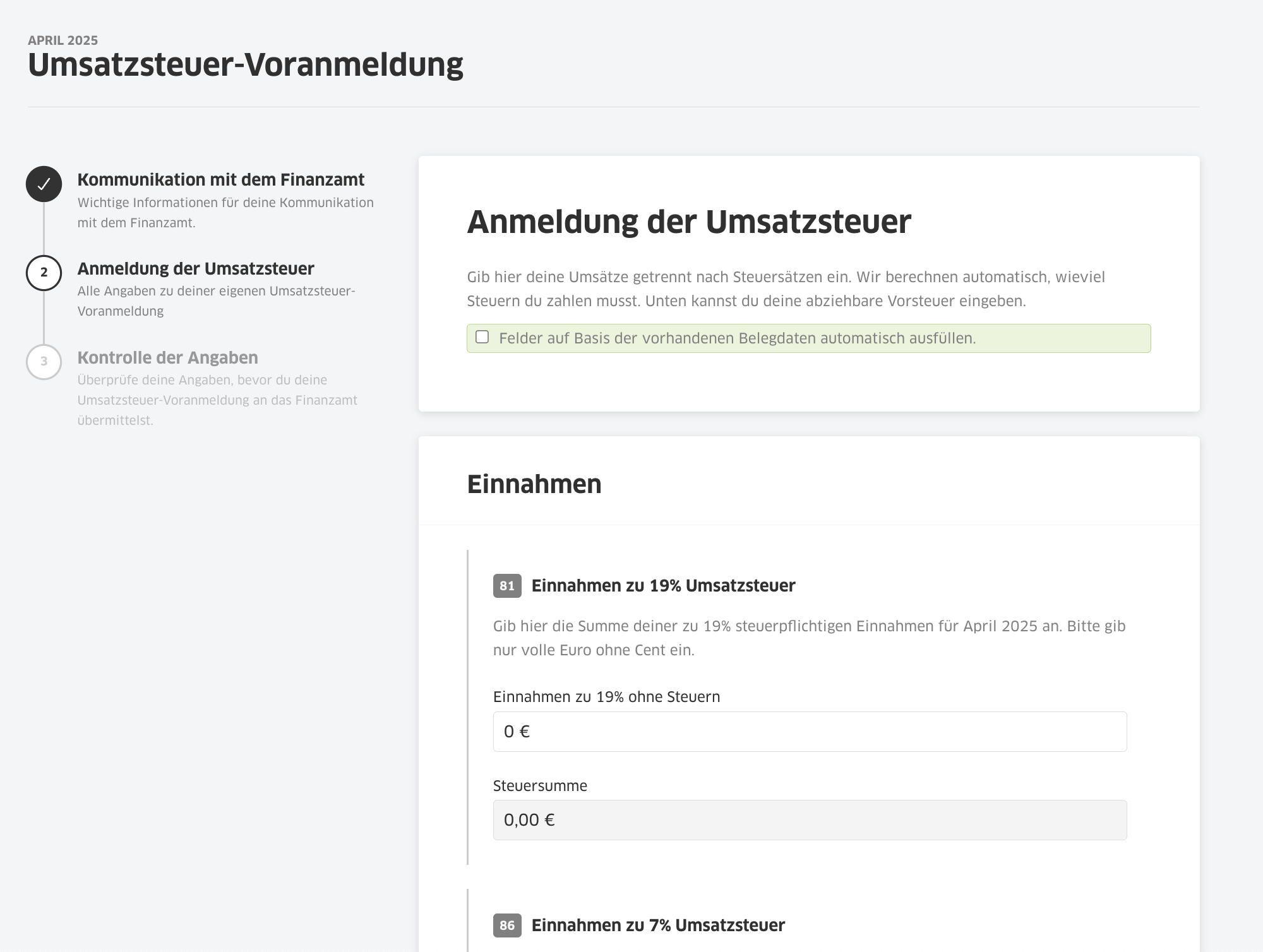This screenshot has width=1263, height=952.
Task: Go to Kontrolle der Angaben step
Action: (x=167, y=358)
